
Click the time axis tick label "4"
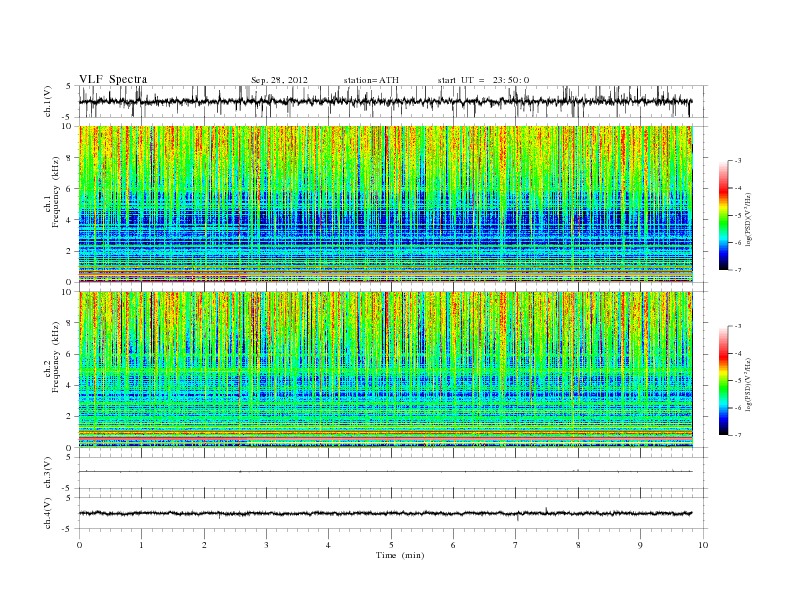coord(328,545)
